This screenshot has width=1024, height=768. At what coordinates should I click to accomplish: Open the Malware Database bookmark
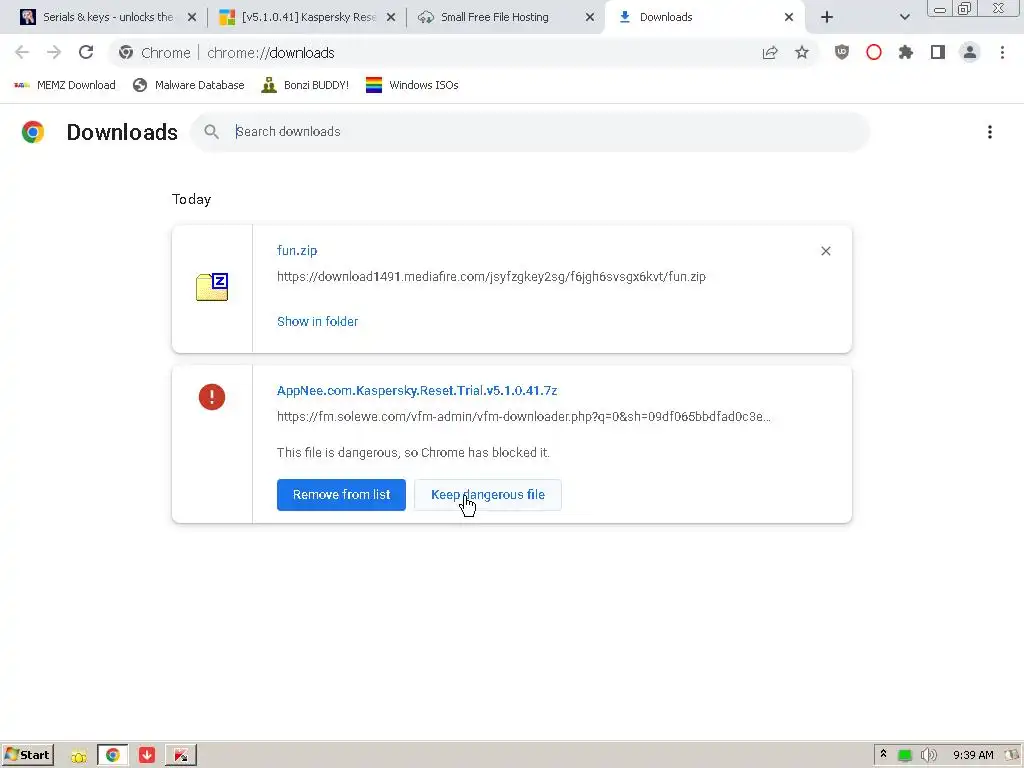click(188, 85)
